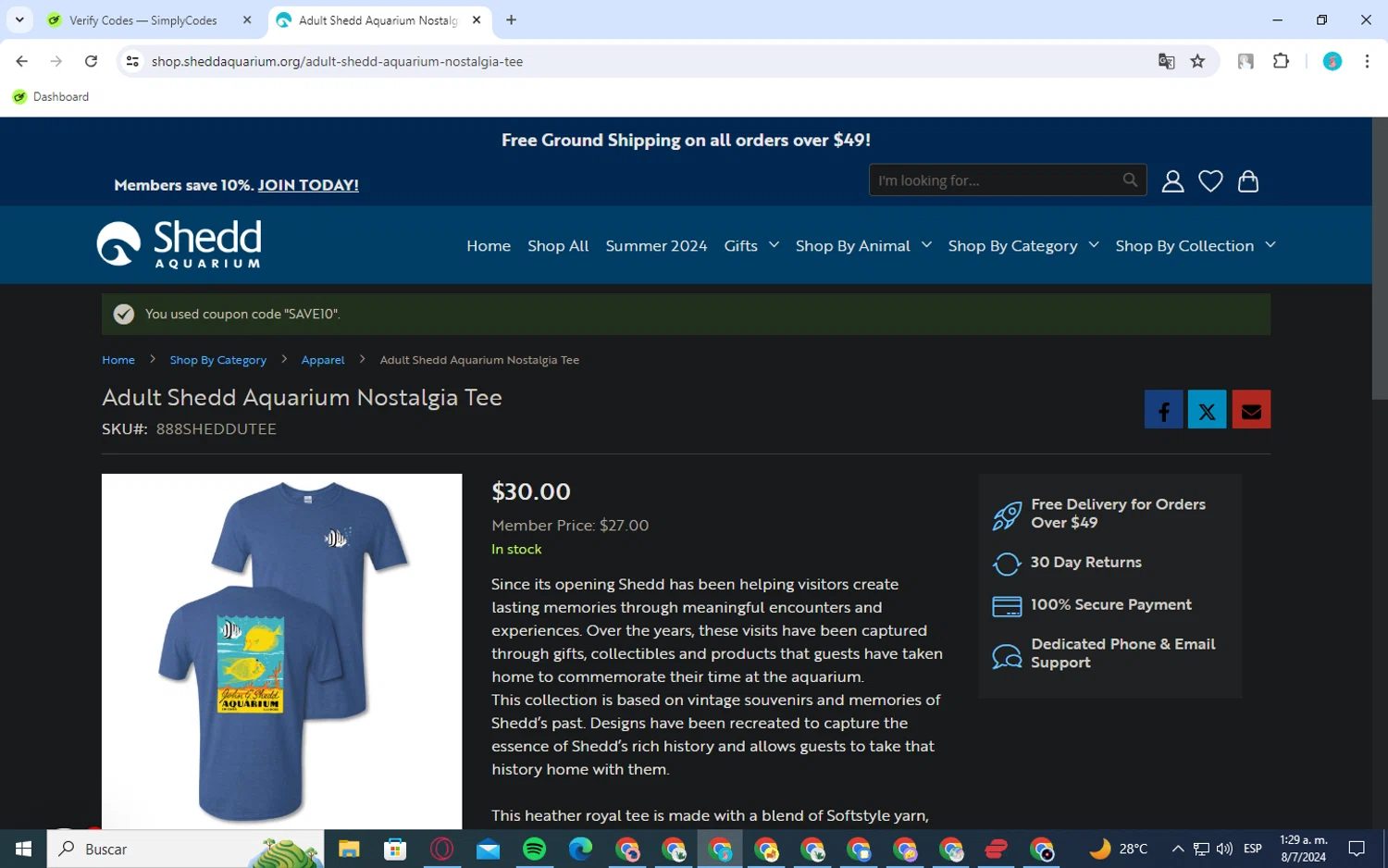The image size is (1388, 868).
Task: Select the Adult Shedd Aquarium Nostalgia tab
Action: point(379,20)
